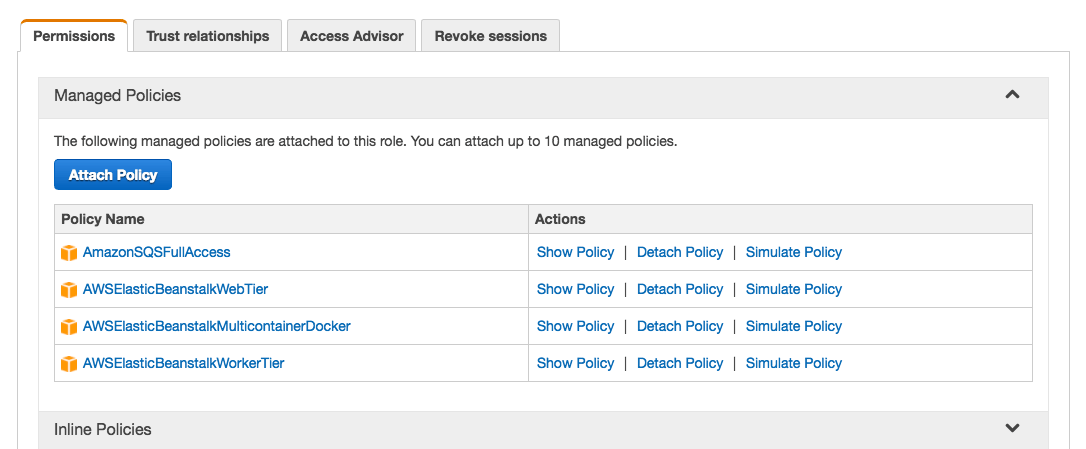Simulate Policy for AWSElasticBeanstalkMulticontainerDocker
Viewport: 1086px width, 449px height.
point(794,326)
